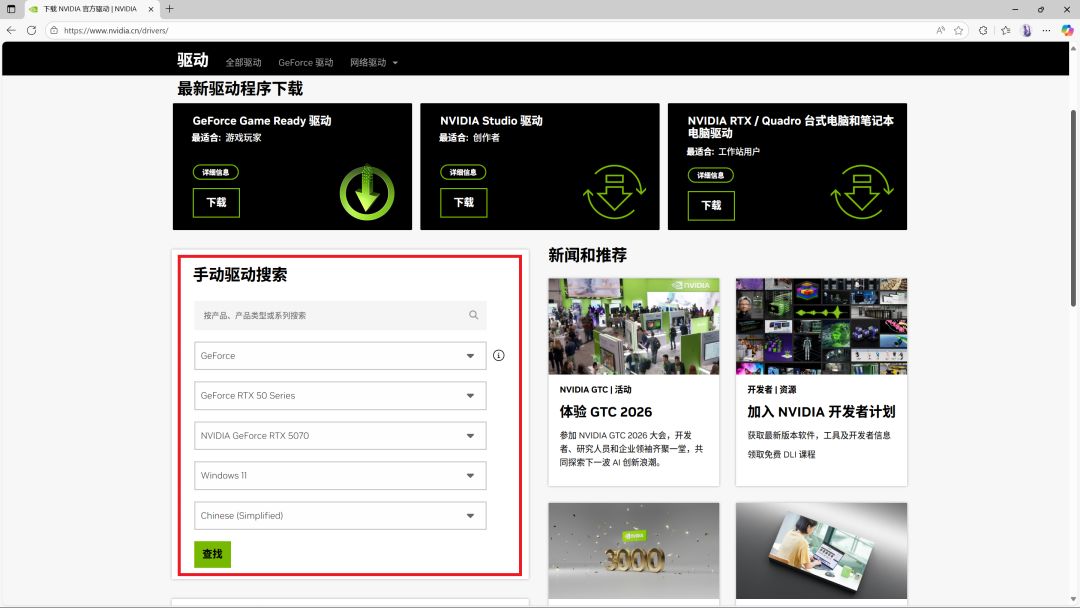Image resolution: width=1080 pixels, height=608 pixels.
Task: Go to the GeForce 驱动 nav item
Action: click(x=306, y=63)
